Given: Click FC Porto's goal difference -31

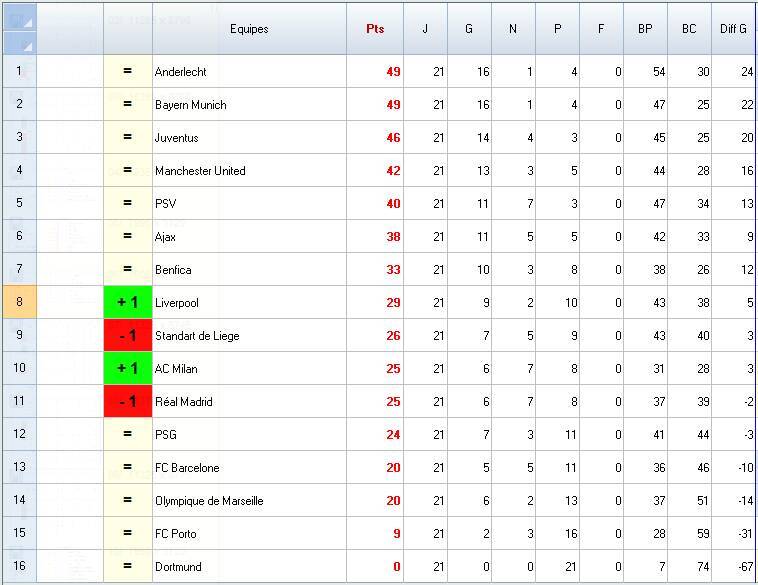Looking at the screenshot, I should pyautogui.click(x=734, y=534).
